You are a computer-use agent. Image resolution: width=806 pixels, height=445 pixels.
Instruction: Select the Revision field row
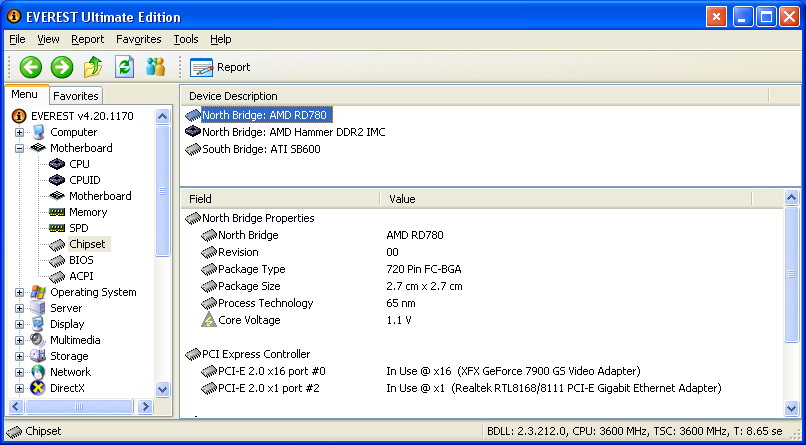pyautogui.click(x=482, y=252)
